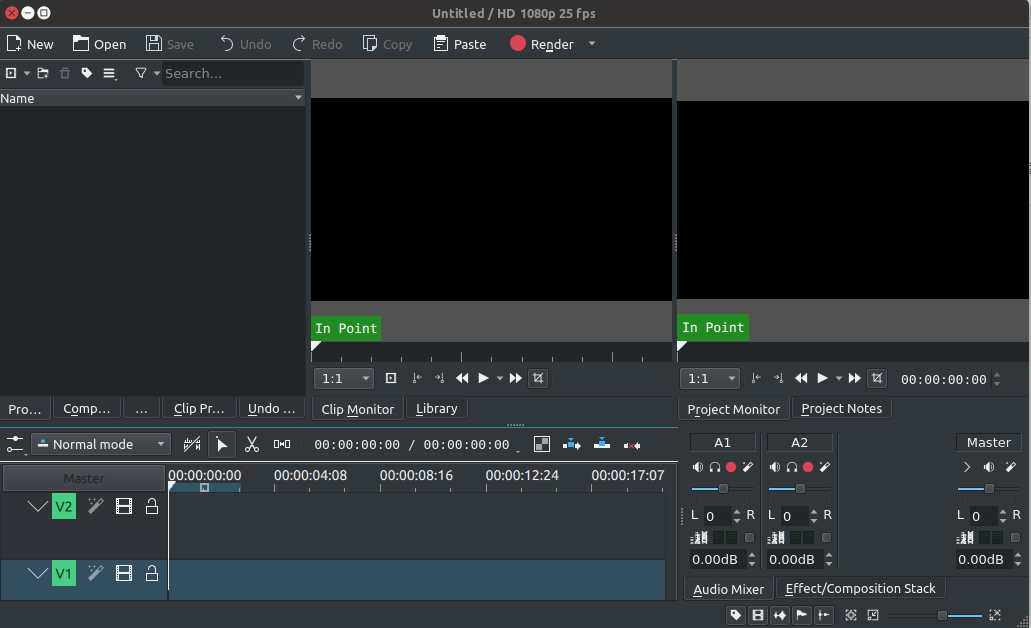This screenshot has height=628, width=1031.
Task: Activate the Spacer tool
Action: click(x=282, y=444)
